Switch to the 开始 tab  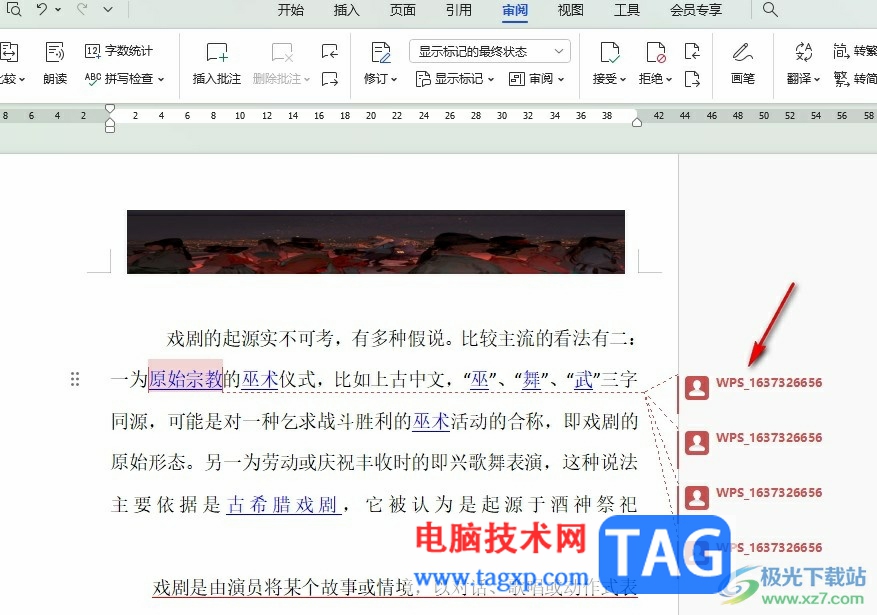pyautogui.click(x=291, y=10)
